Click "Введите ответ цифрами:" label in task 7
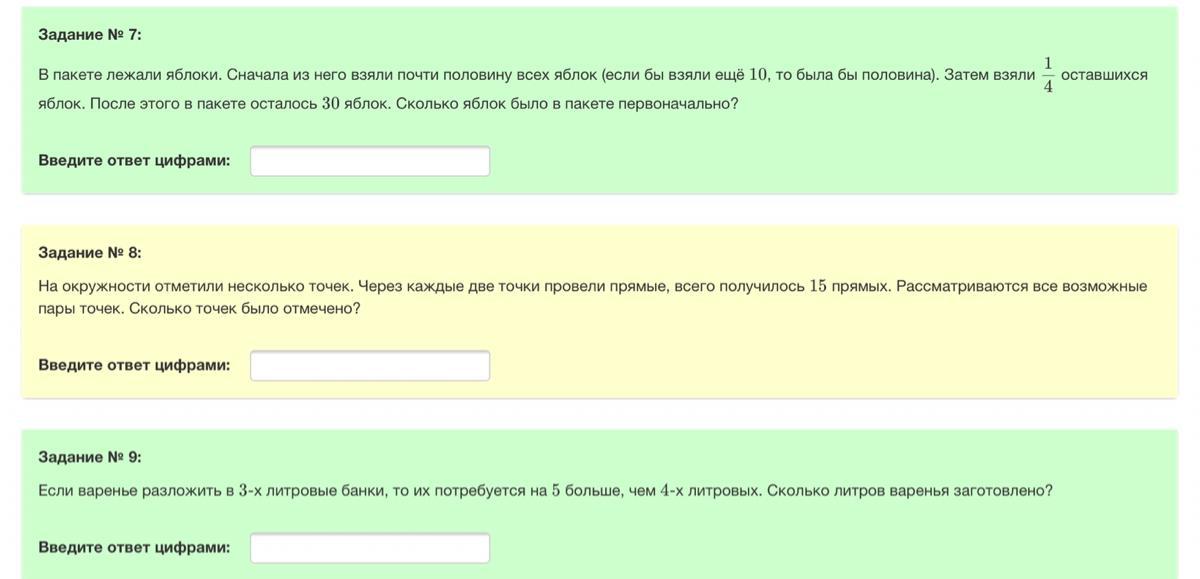This screenshot has height=579, width=1200. click(x=134, y=160)
